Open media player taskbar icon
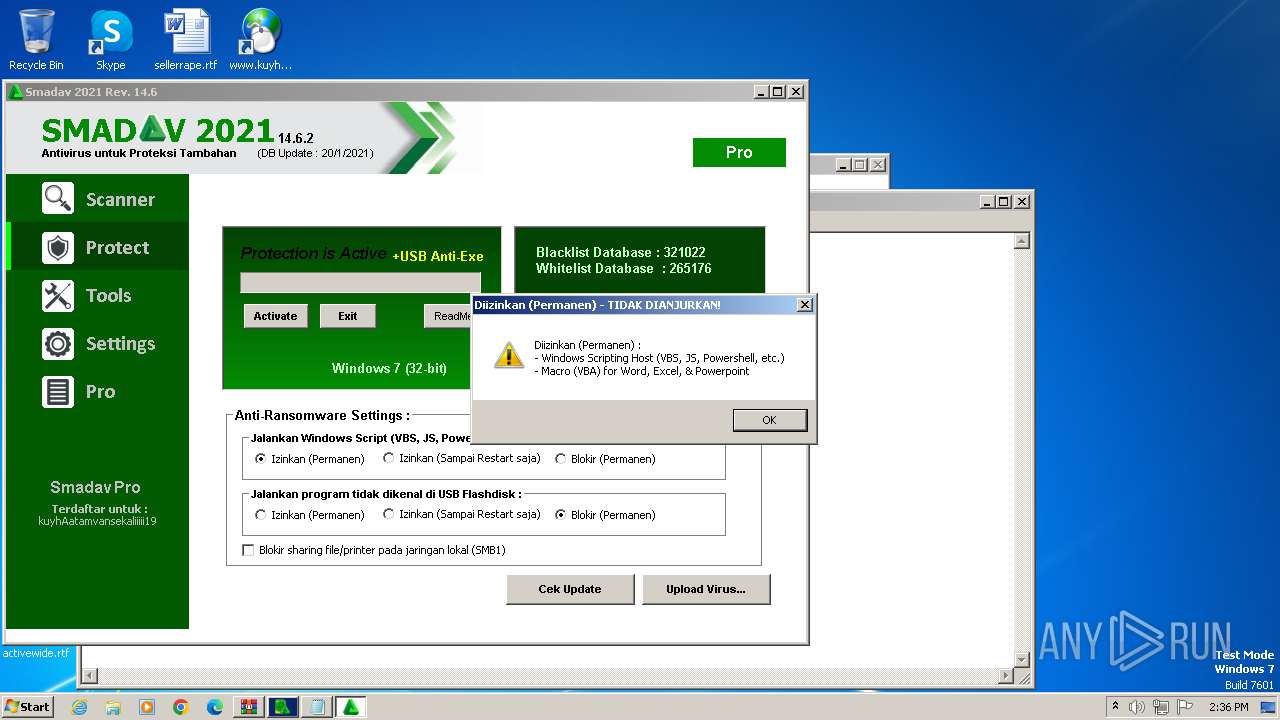1280x720 pixels. pos(147,707)
